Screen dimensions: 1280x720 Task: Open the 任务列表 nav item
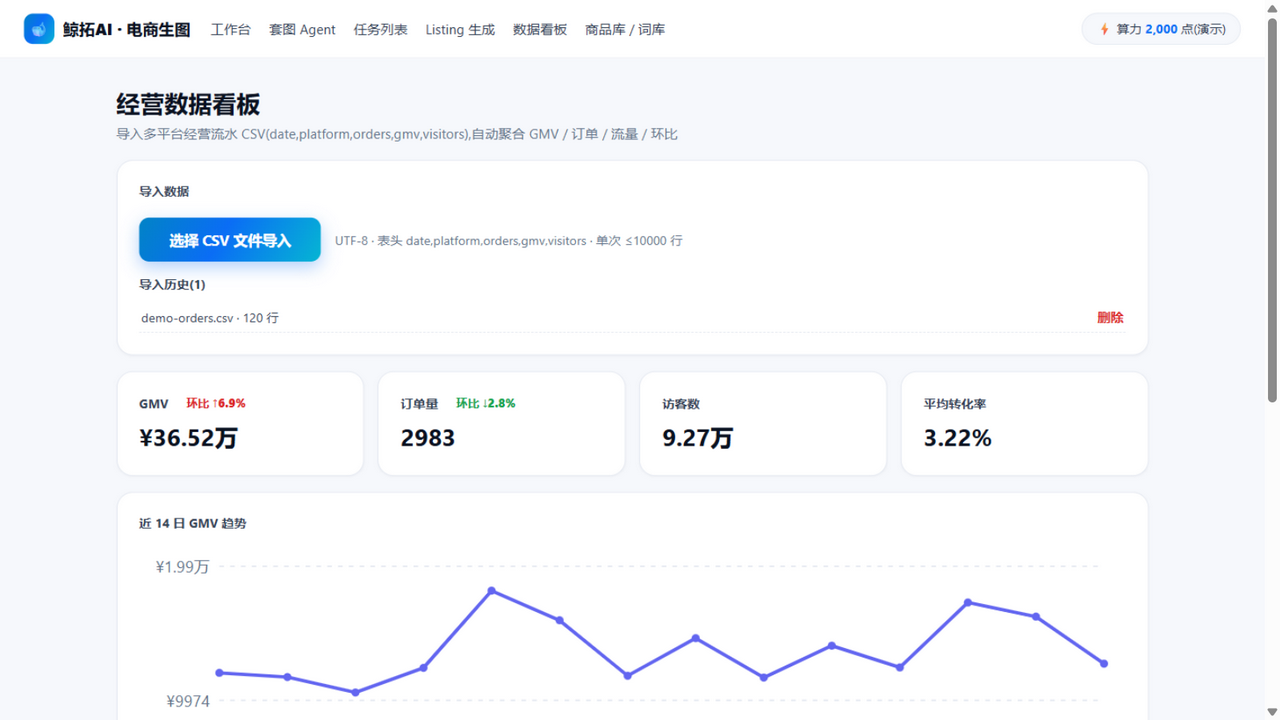(380, 29)
